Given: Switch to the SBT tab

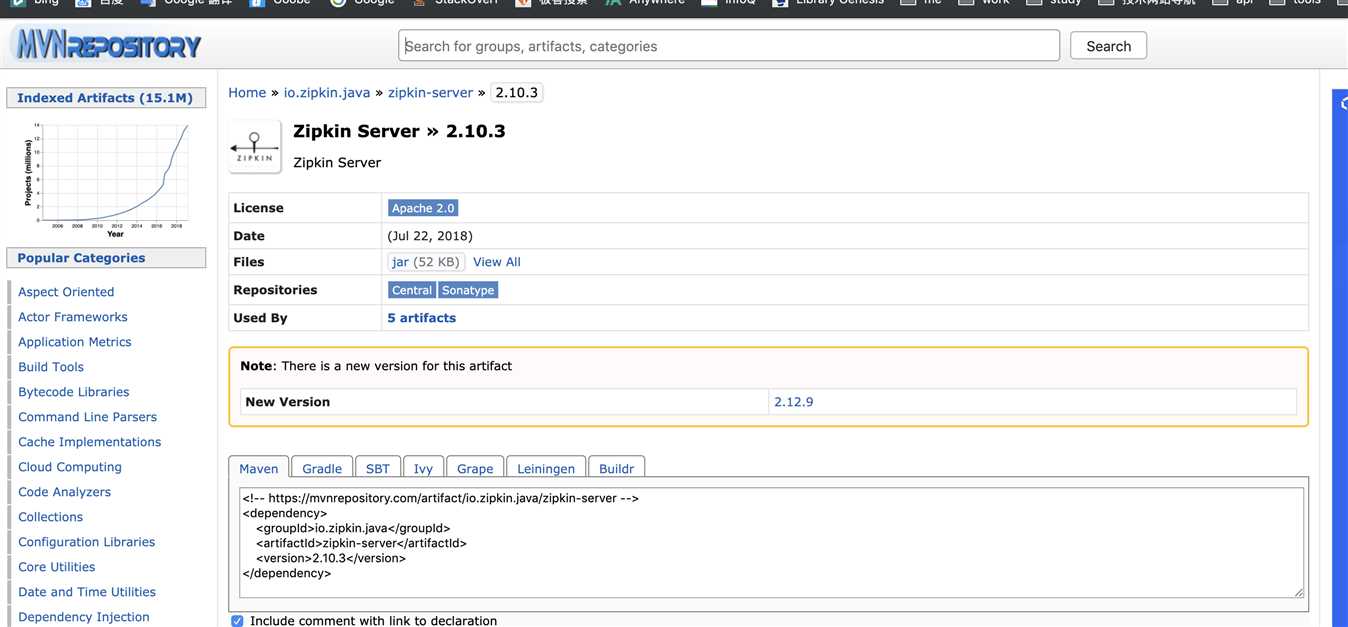Looking at the screenshot, I should [378, 468].
